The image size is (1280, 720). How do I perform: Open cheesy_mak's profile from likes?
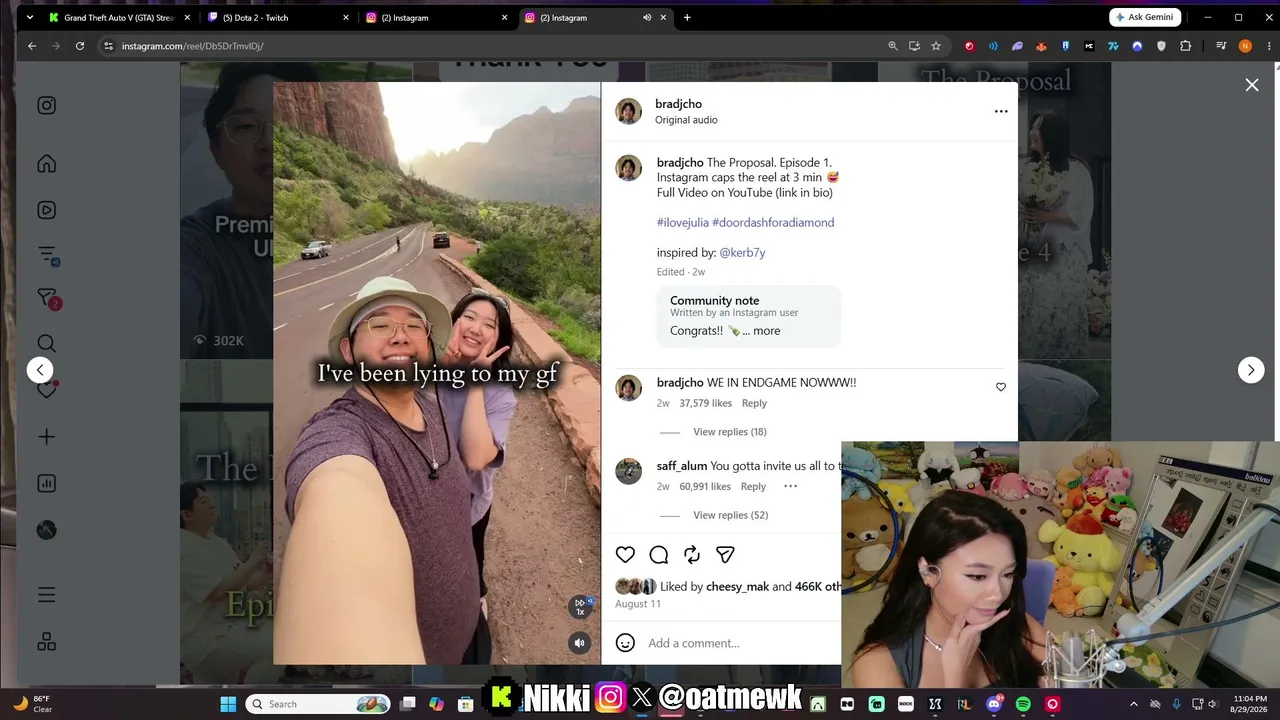click(x=737, y=587)
